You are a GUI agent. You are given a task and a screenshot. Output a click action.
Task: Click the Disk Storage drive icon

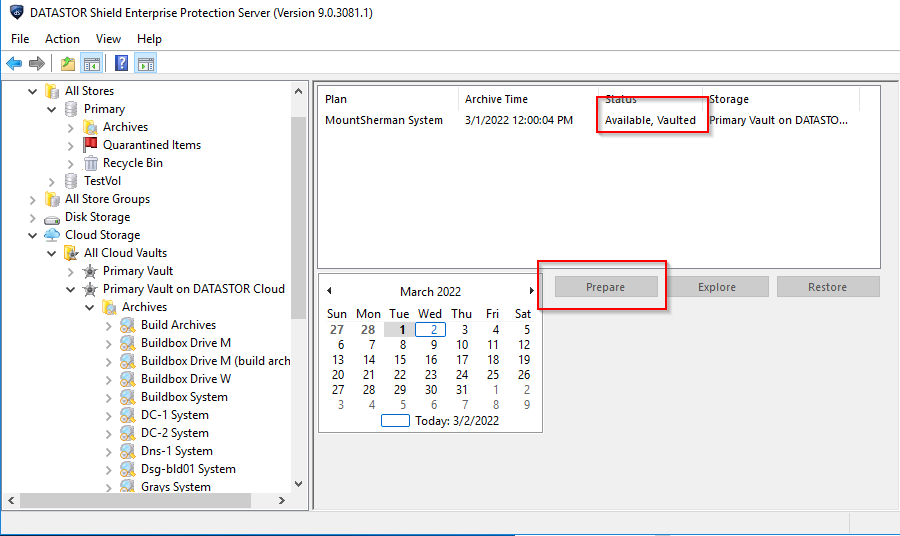tap(52, 219)
